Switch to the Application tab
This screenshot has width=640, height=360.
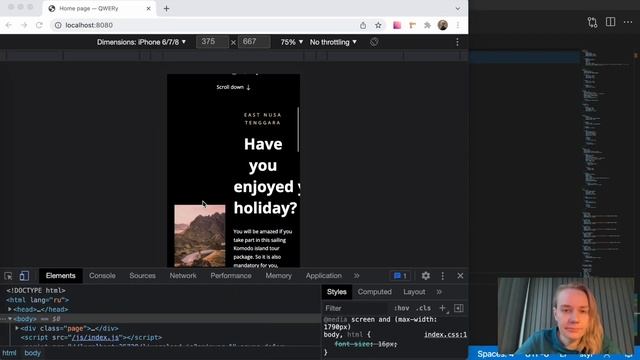pos(324,276)
